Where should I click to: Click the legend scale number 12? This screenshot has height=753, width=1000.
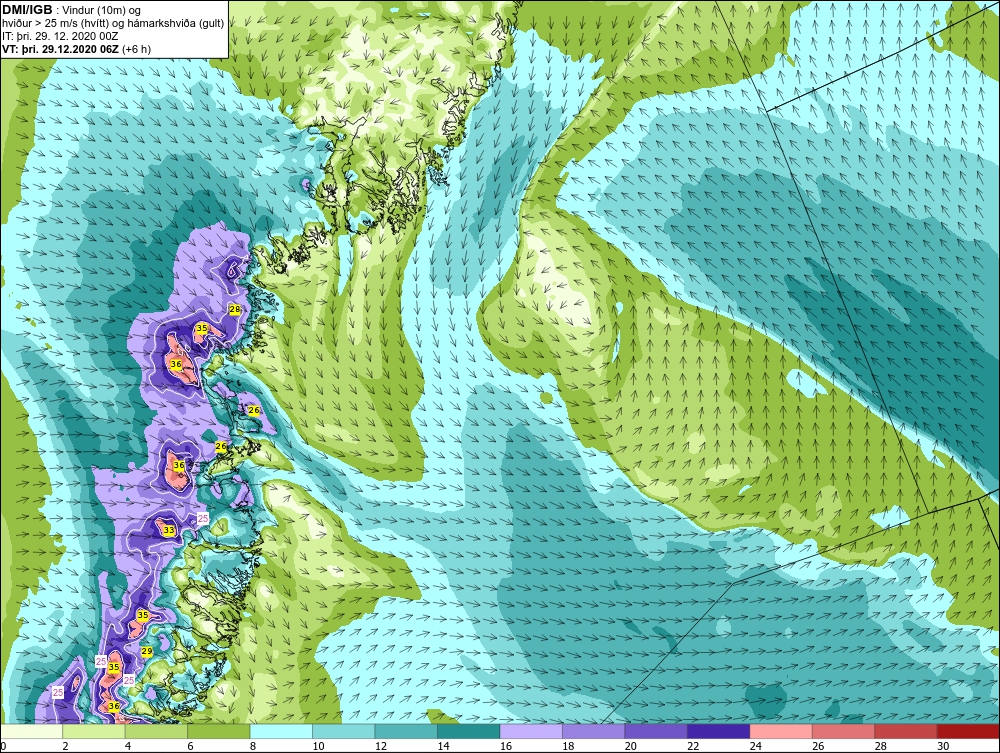[x=381, y=746]
